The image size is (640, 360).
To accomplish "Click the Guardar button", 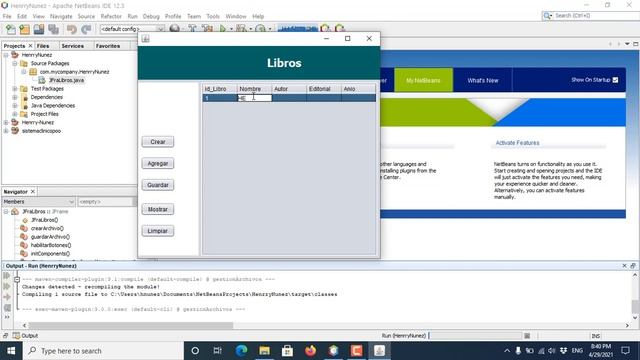I will pos(158,185).
